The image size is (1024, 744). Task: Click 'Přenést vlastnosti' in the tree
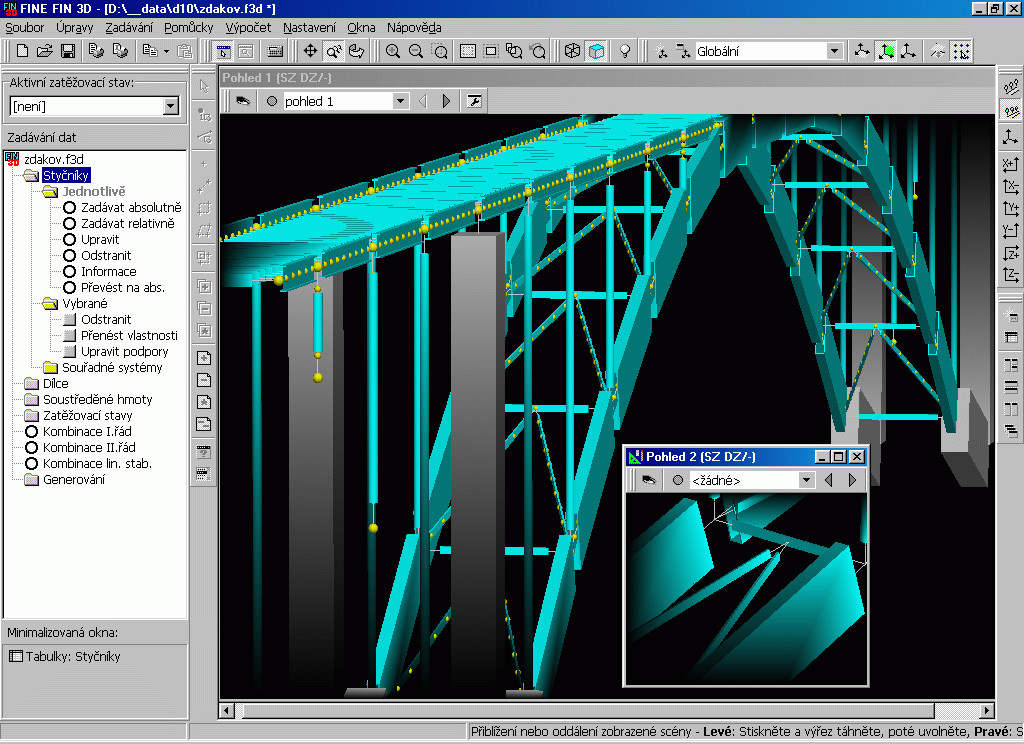(x=129, y=336)
